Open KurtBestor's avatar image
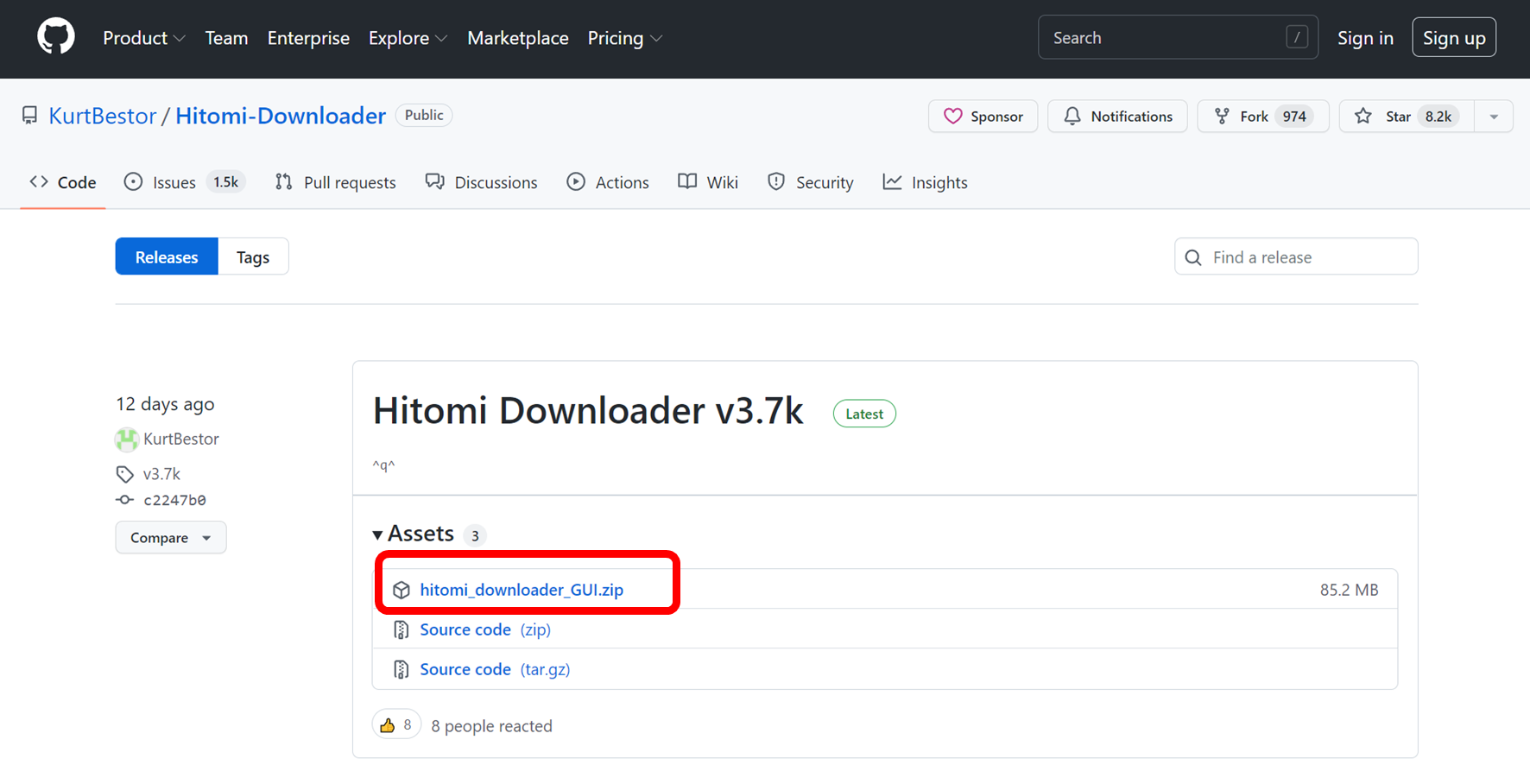1530x784 pixels. pyautogui.click(x=127, y=439)
